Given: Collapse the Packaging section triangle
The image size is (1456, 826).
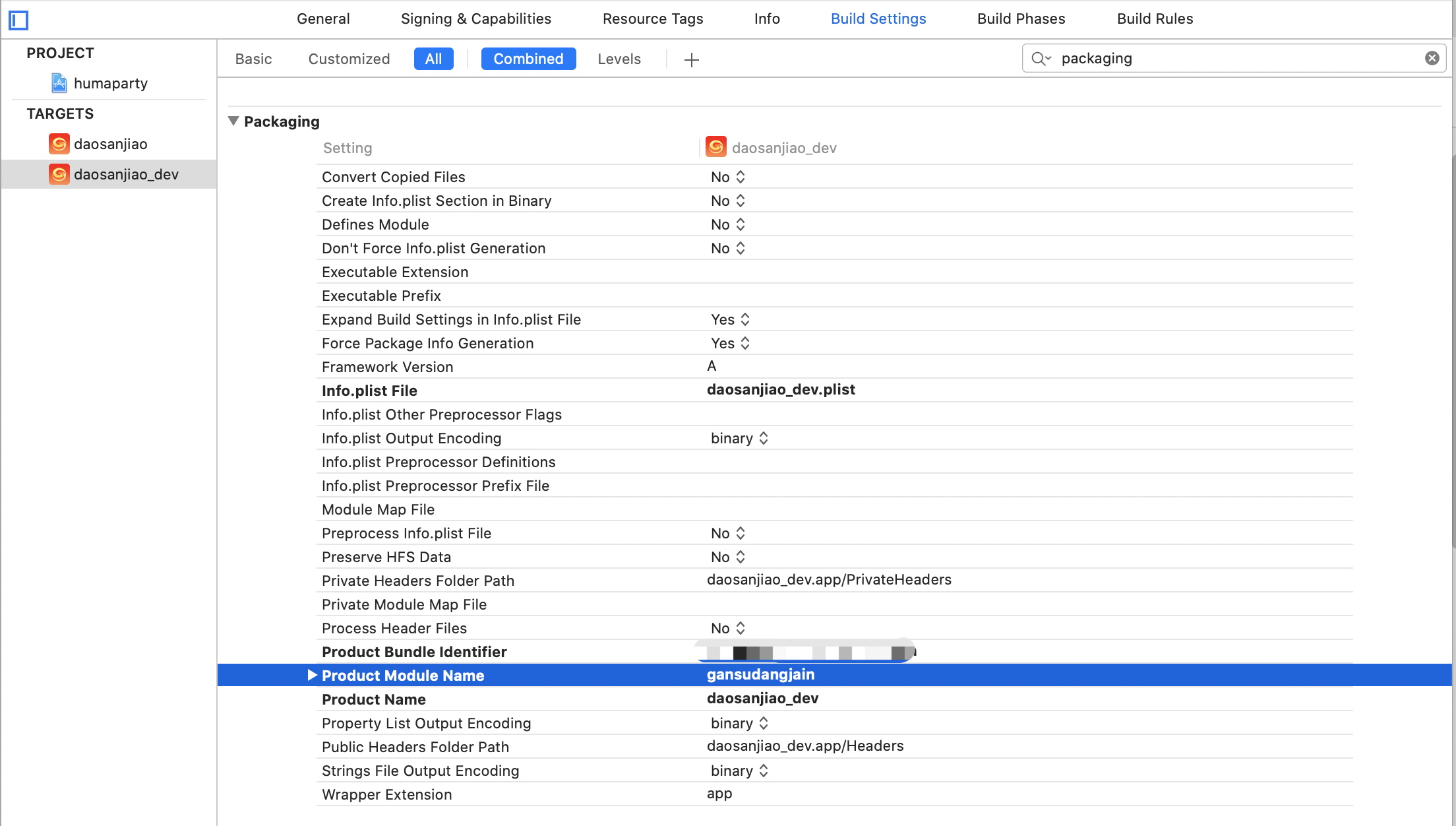Looking at the screenshot, I should click(x=233, y=121).
